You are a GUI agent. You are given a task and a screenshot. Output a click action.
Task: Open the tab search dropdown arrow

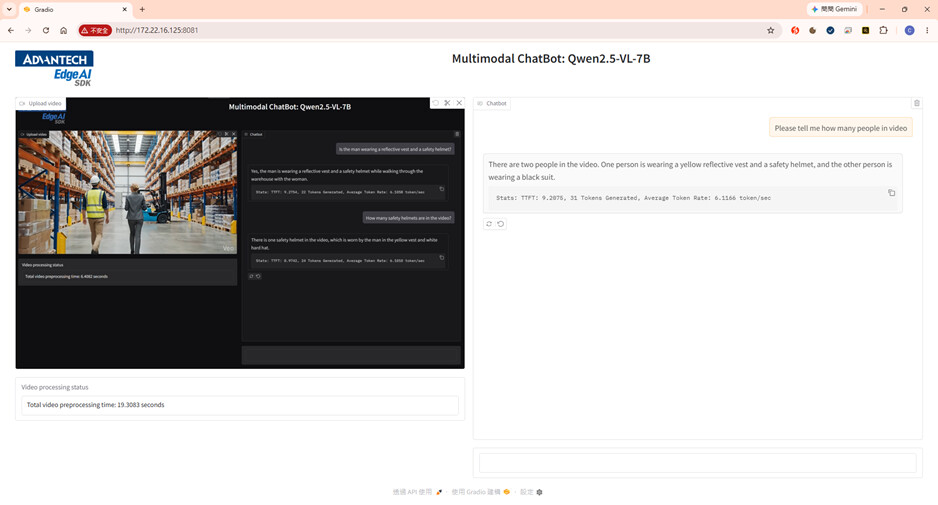click(9, 9)
